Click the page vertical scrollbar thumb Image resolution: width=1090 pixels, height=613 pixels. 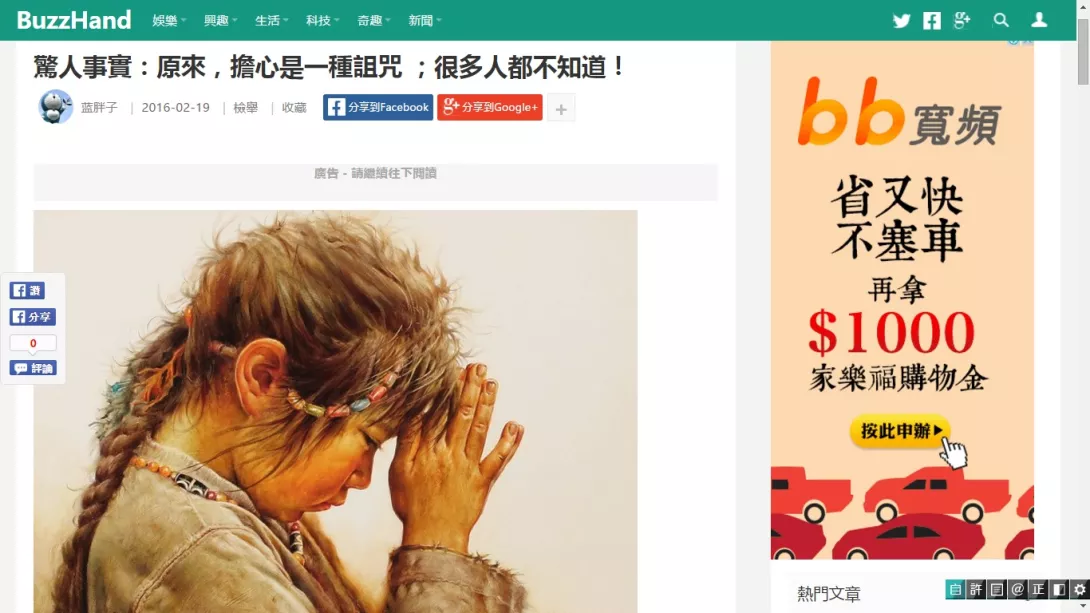tap(1083, 52)
